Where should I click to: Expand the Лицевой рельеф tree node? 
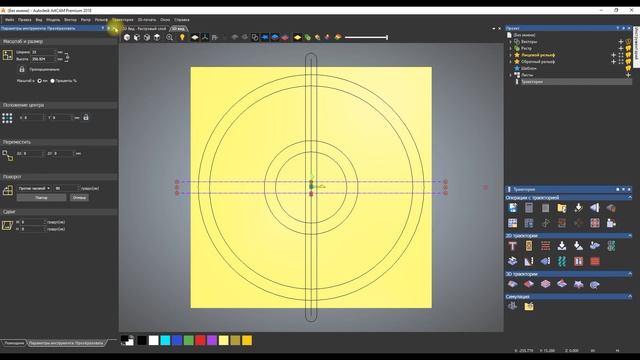pos(510,55)
